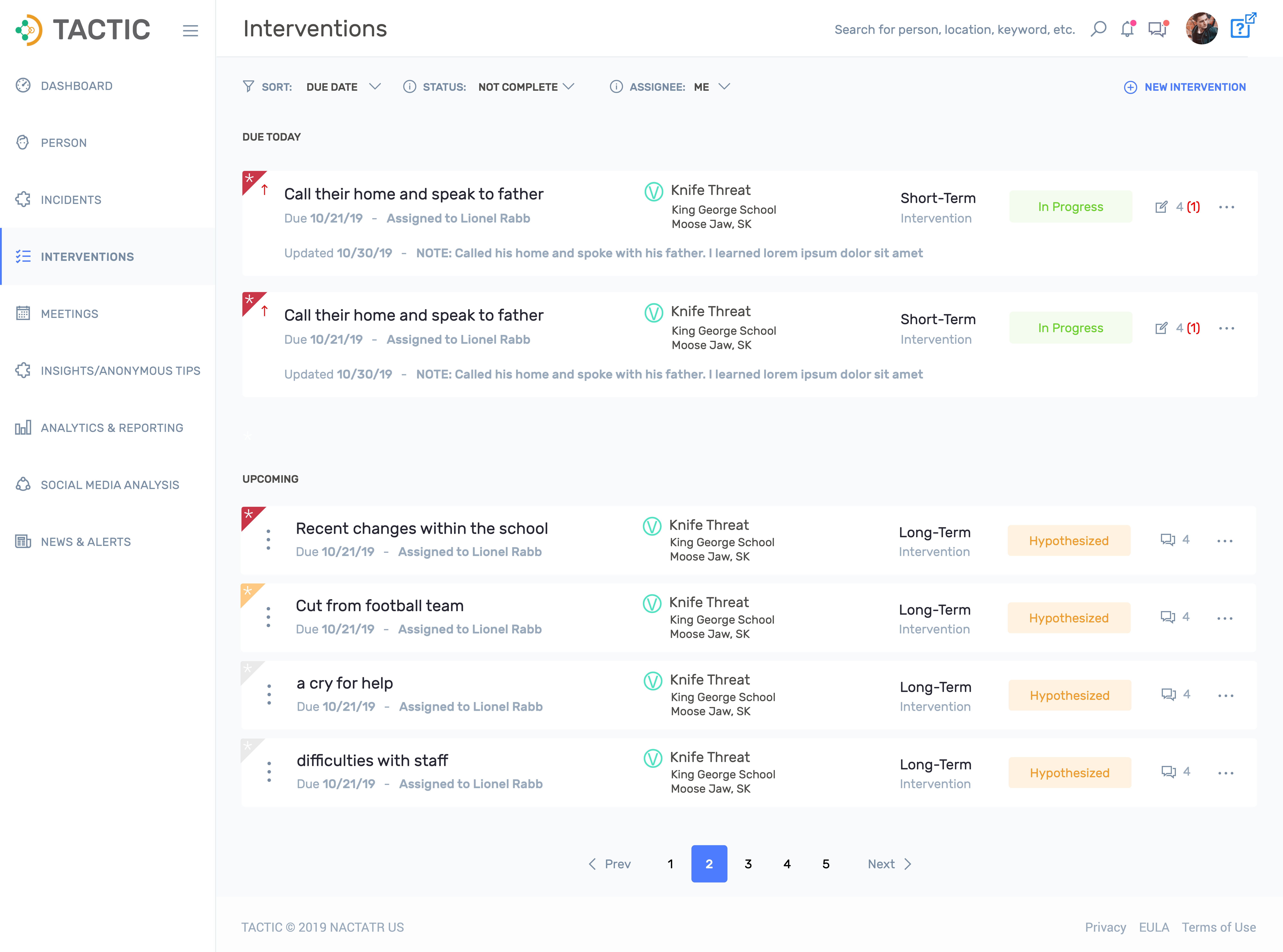This screenshot has height=952, width=1283.
Task: Open EULA link in footer
Action: [x=1154, y=927]
